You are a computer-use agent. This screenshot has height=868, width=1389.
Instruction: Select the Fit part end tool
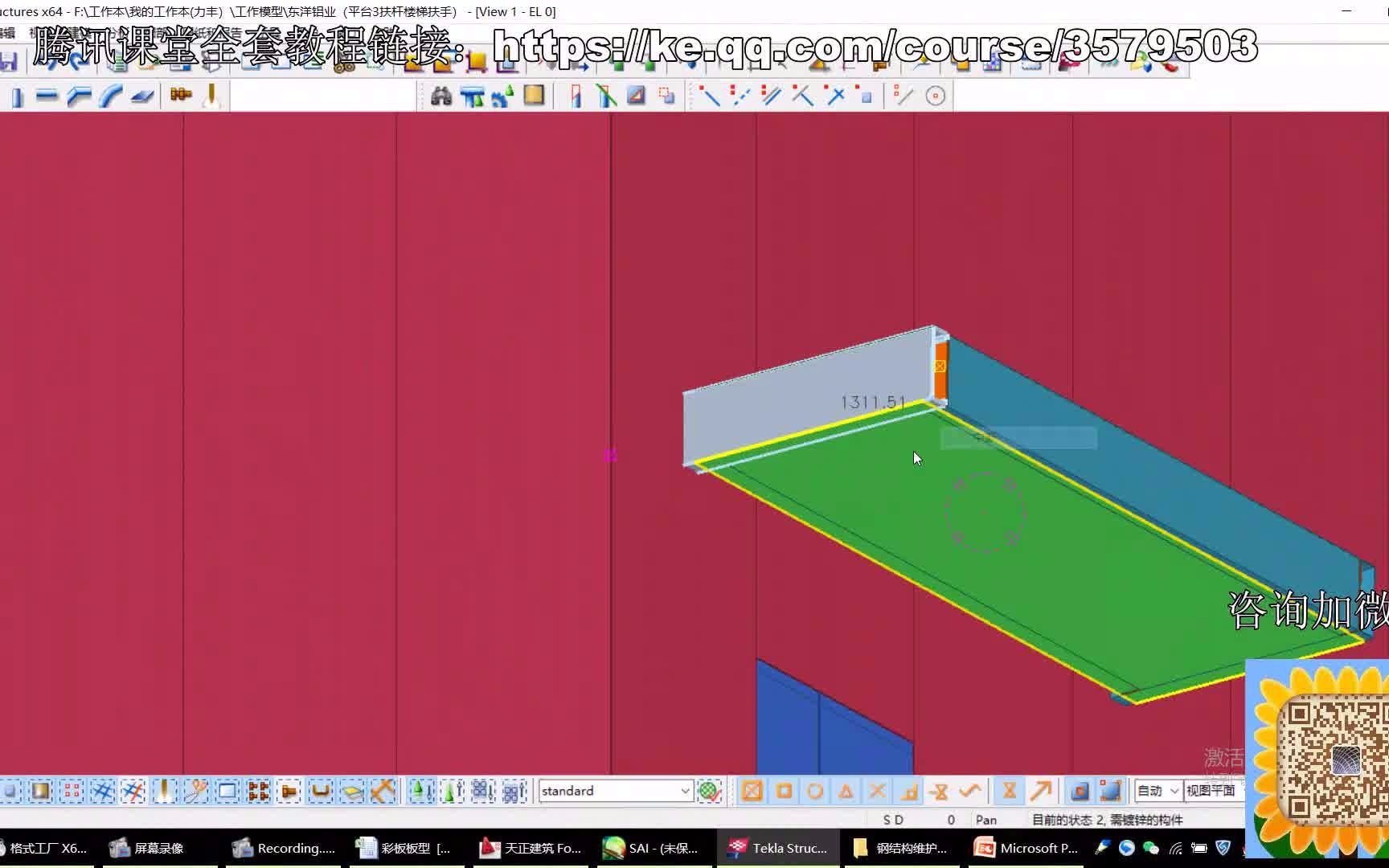point(575,96)
